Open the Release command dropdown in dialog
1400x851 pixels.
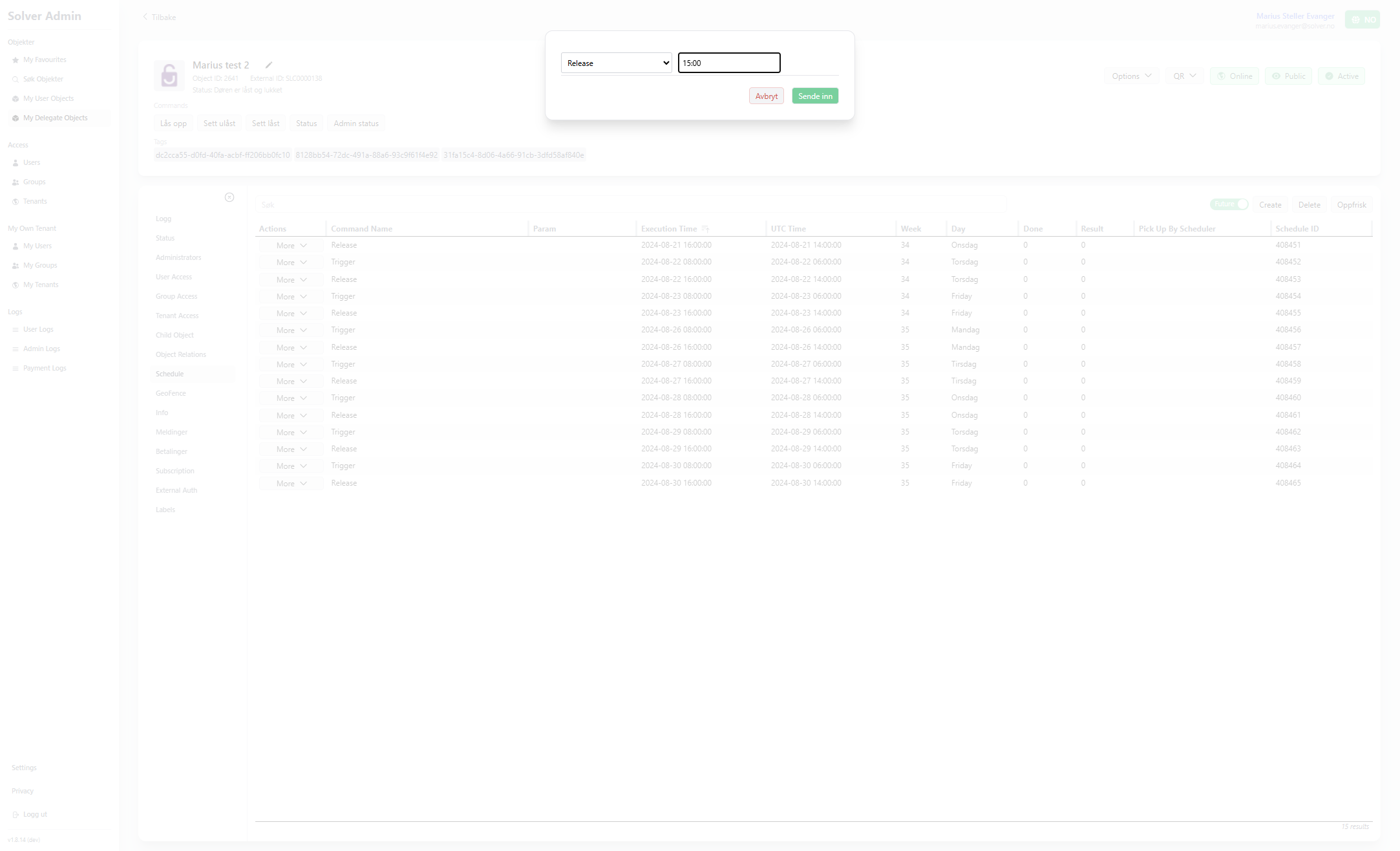coord(616,63)
